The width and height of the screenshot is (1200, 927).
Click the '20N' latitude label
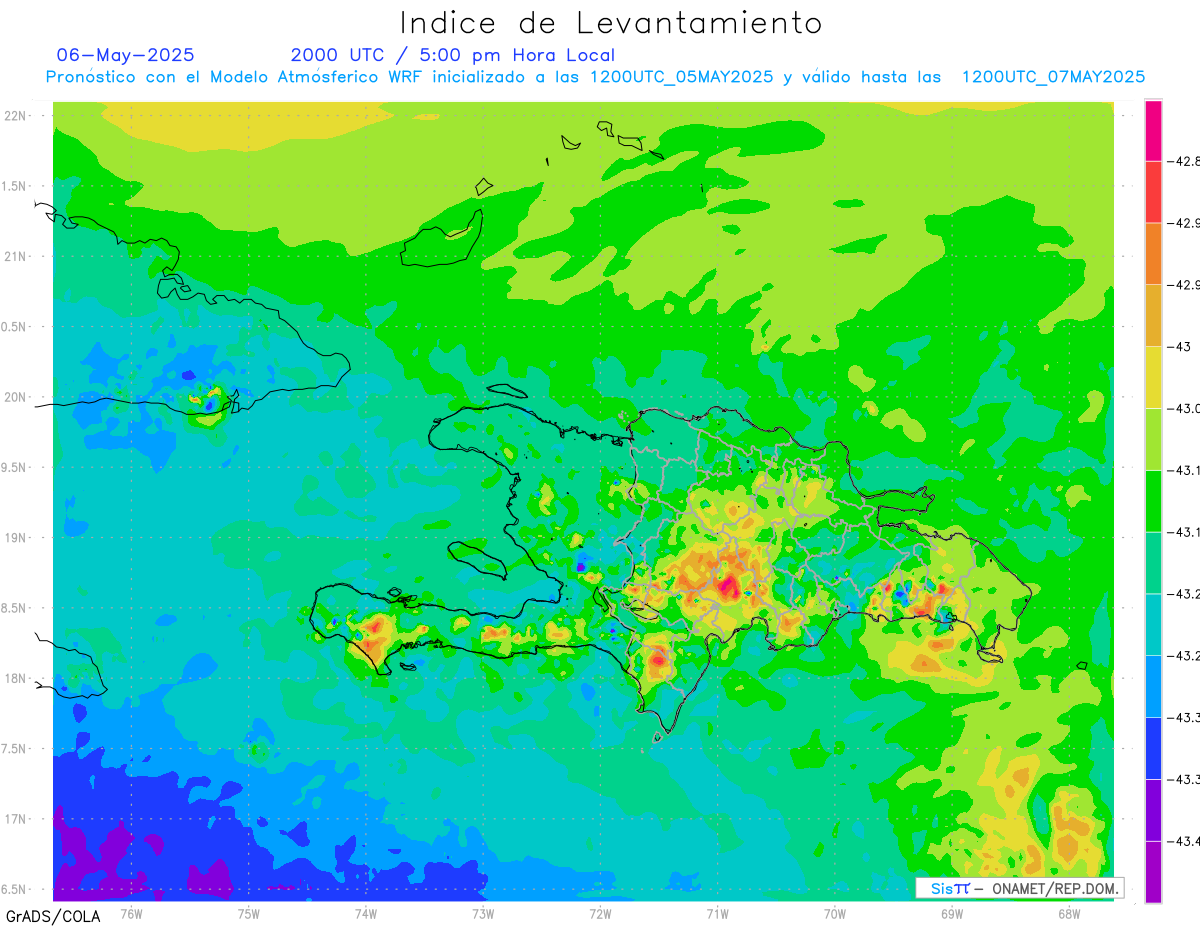point(17,397)
